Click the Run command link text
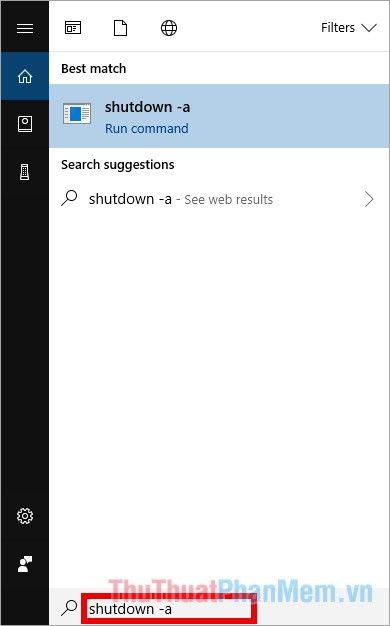Screen dimensions: 390x626 click(146, 129)
